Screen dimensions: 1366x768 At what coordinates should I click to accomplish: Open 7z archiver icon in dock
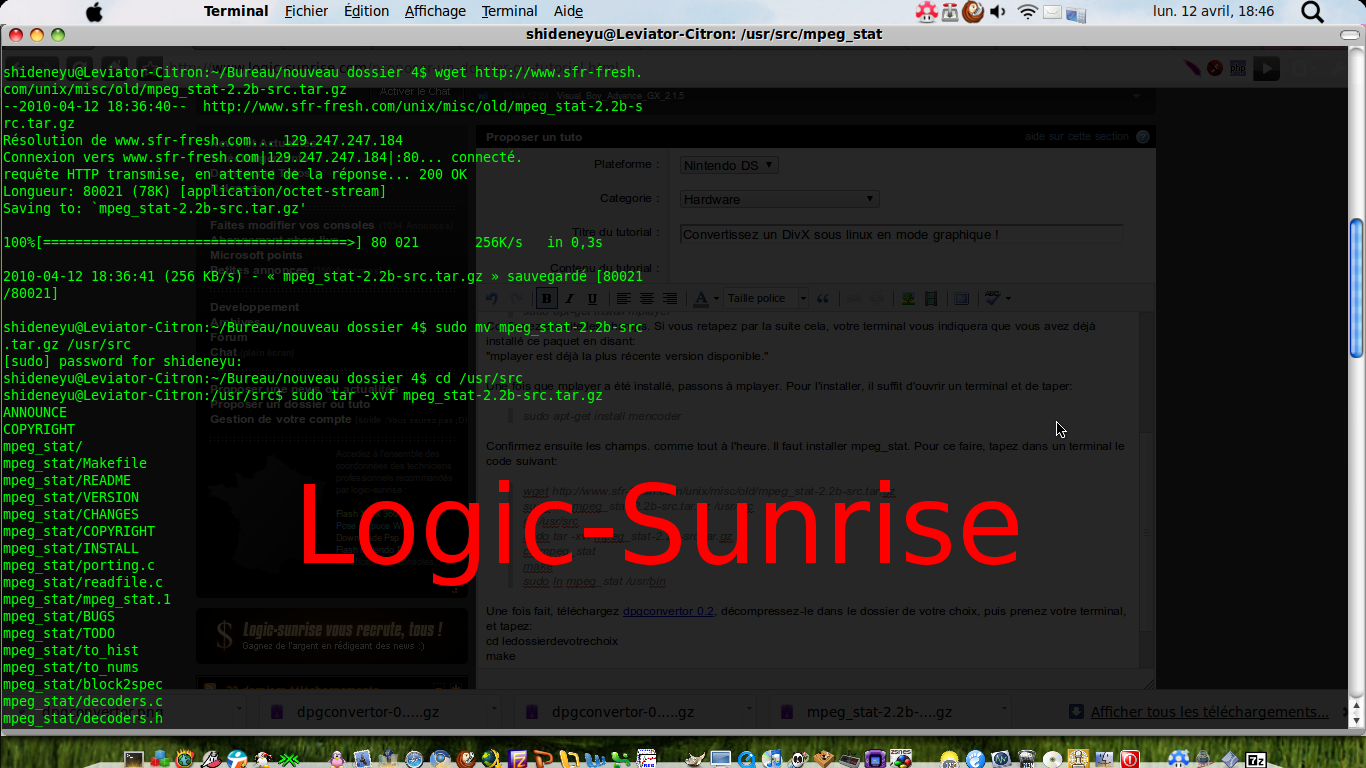(x=1255, y=758)
